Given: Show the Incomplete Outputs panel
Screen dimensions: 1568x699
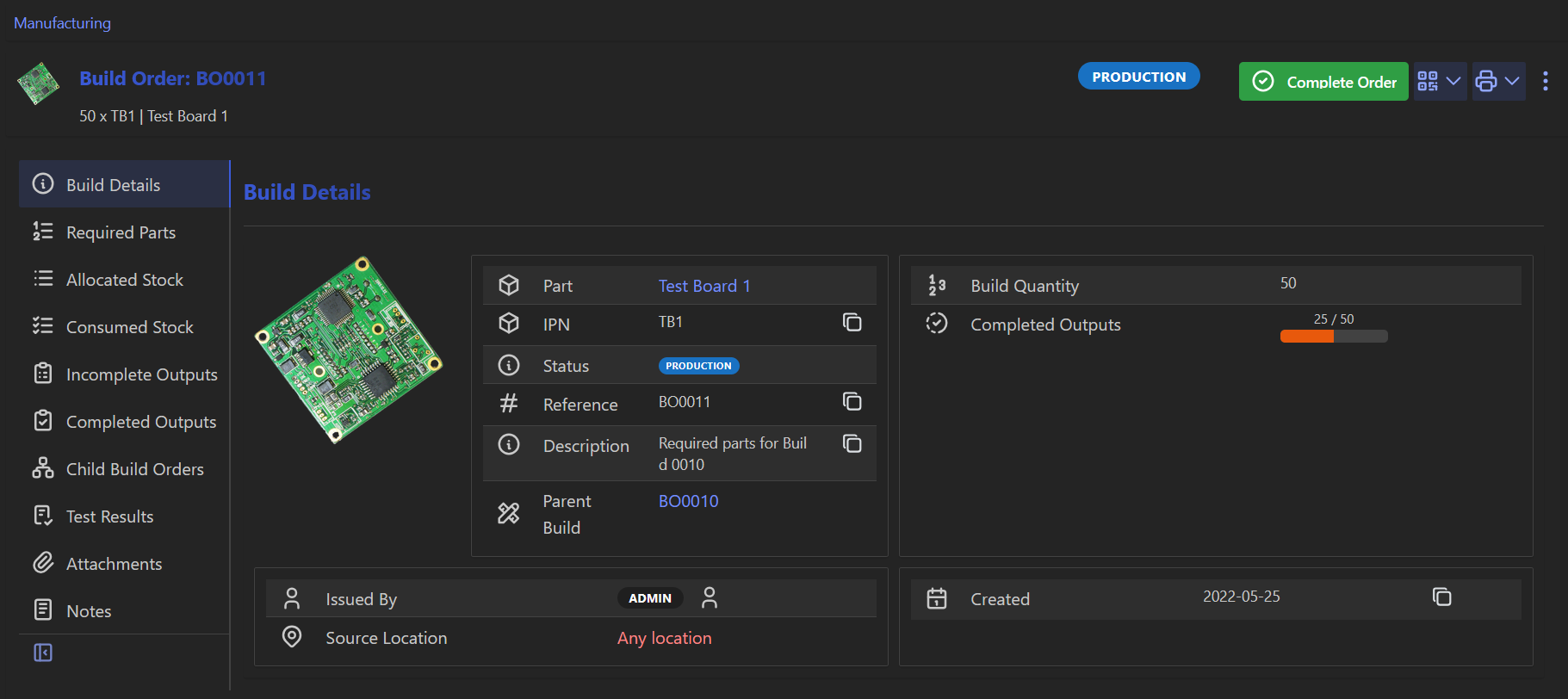Looking at the screenshot, I should (141, 374).
